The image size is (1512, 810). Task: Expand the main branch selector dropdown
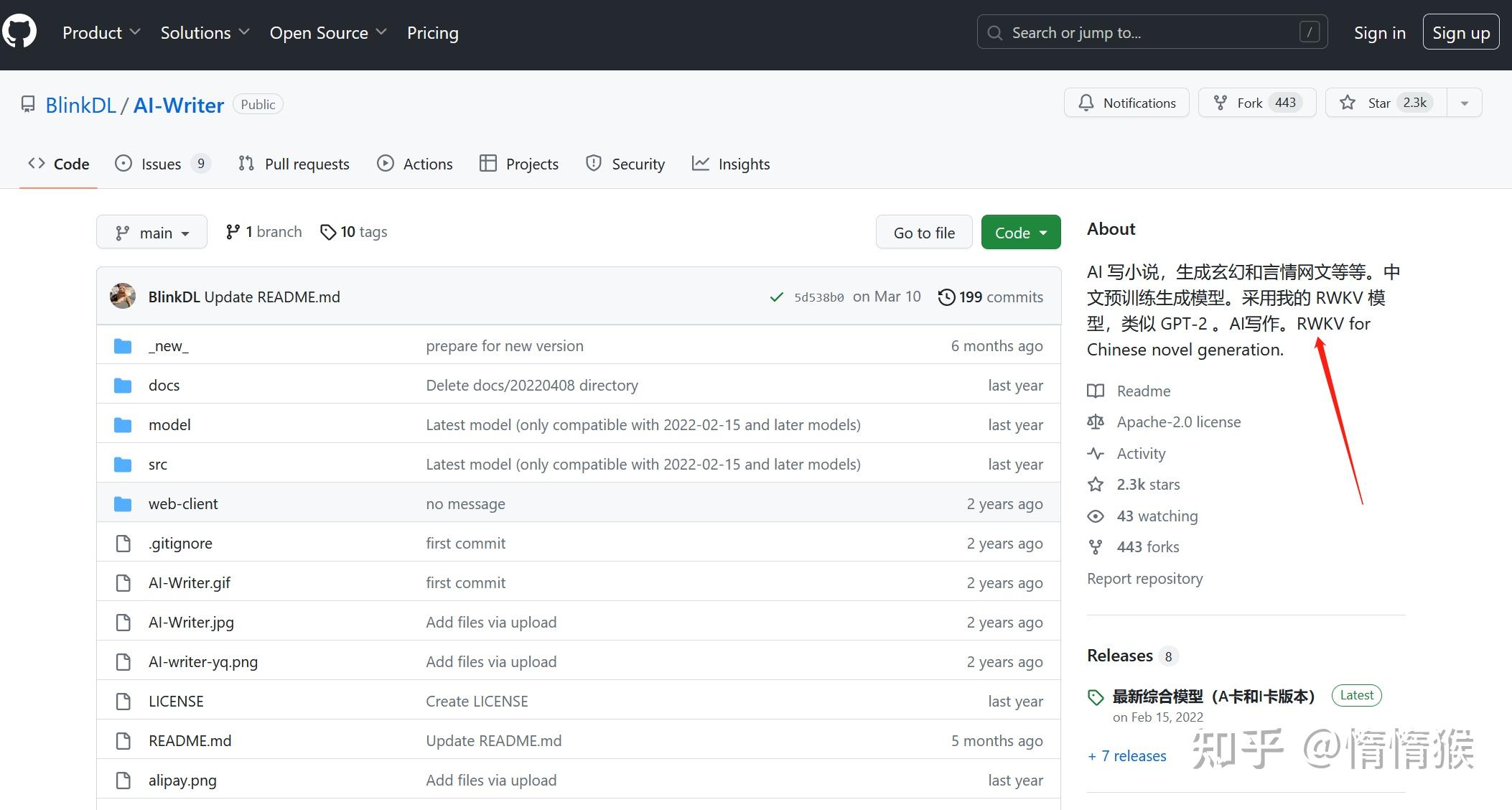pyautogui.click(x=151, y=233)
